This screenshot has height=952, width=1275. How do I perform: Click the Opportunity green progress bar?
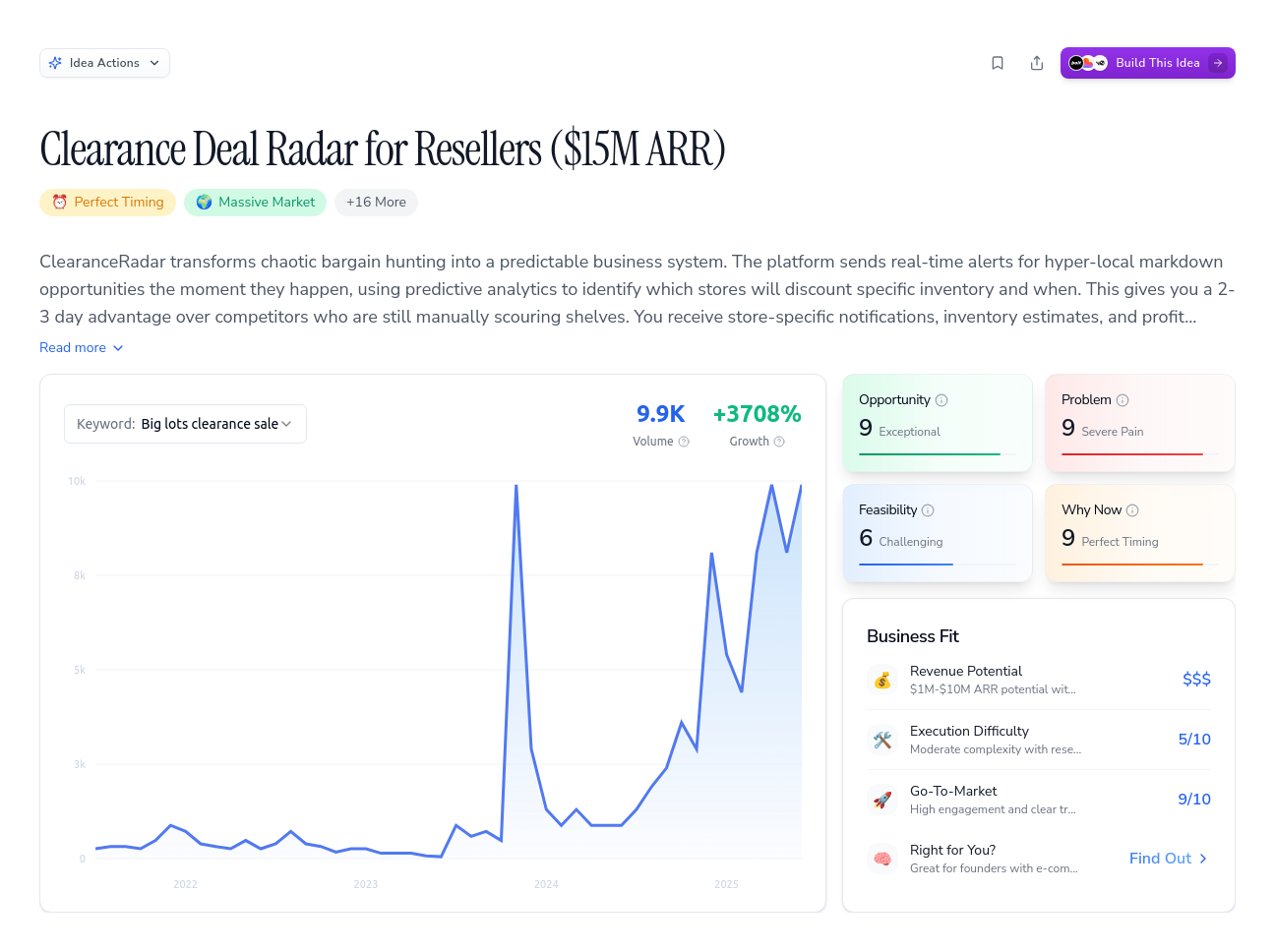point(930,454)
